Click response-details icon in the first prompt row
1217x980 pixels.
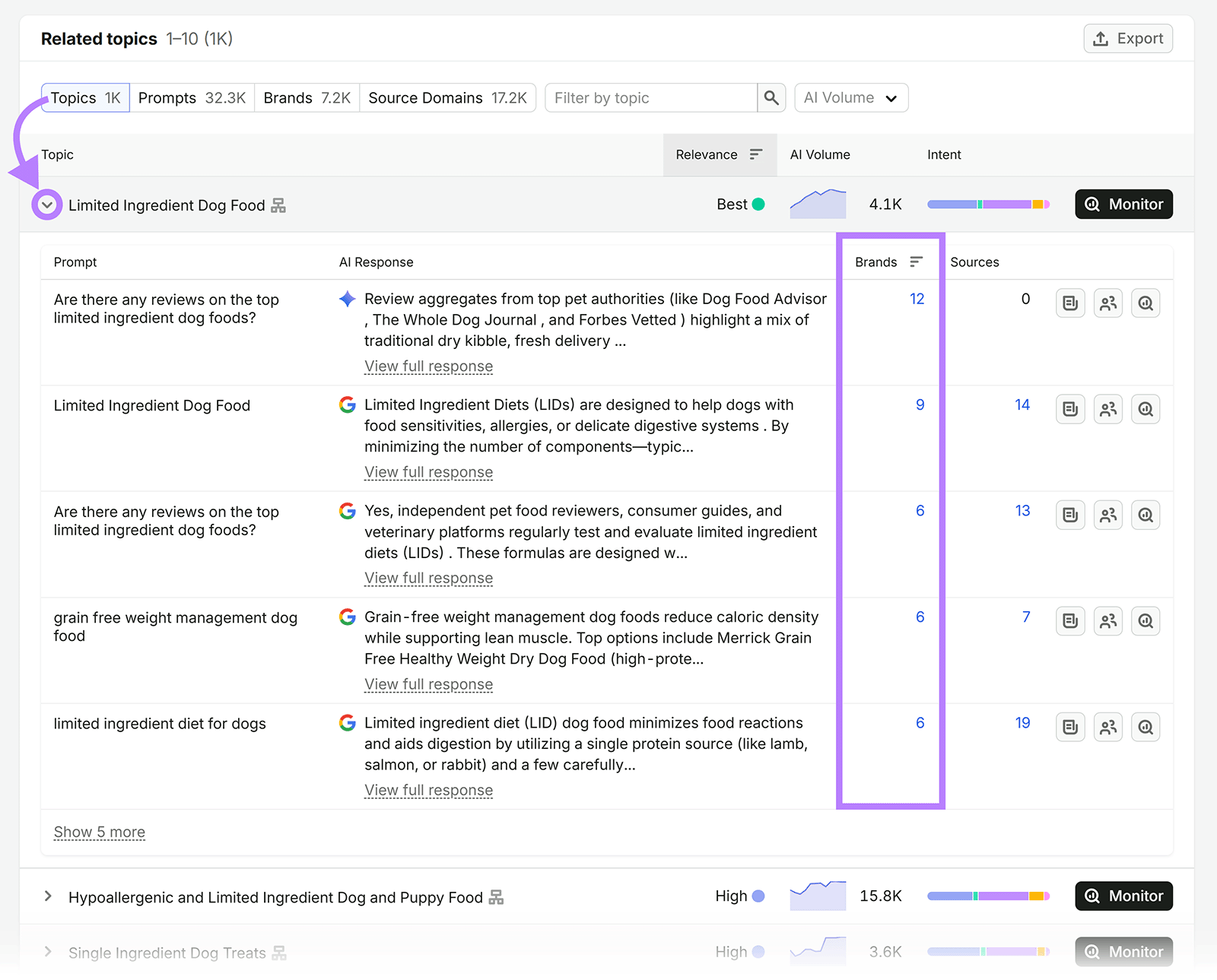pos(1070,303)
